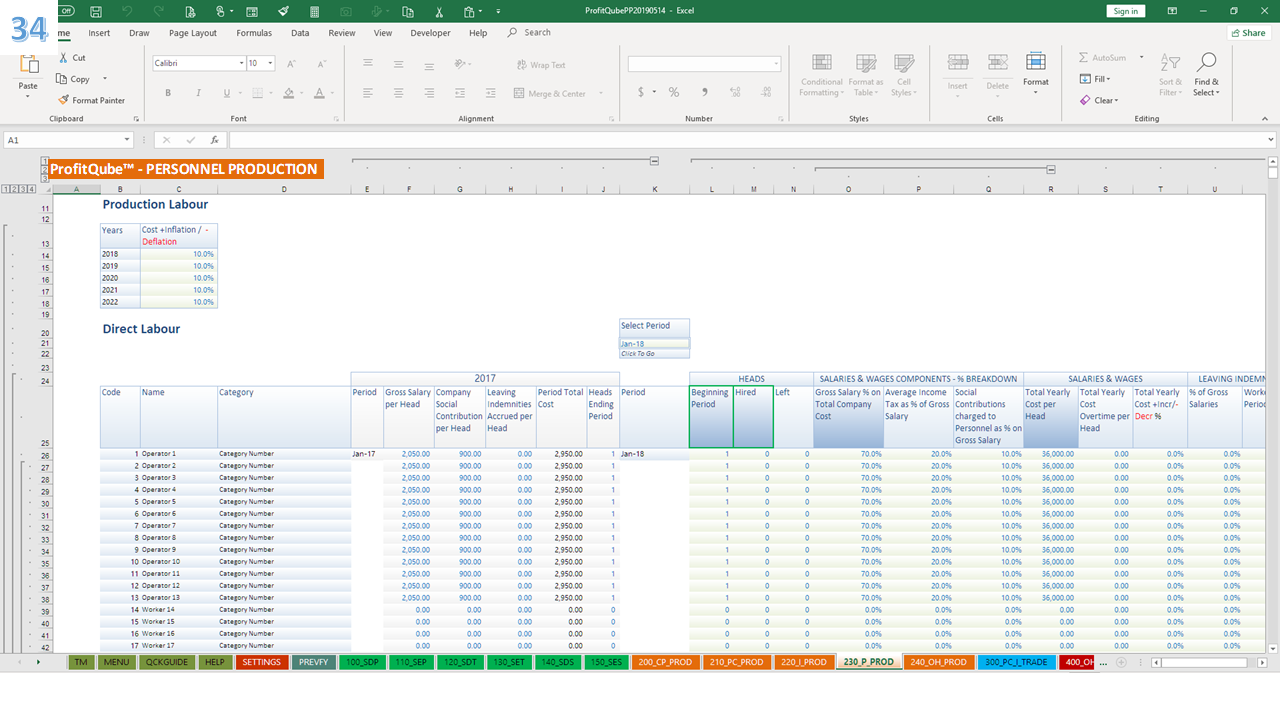Toggle AutoSave off switch

tap(66, 11)
